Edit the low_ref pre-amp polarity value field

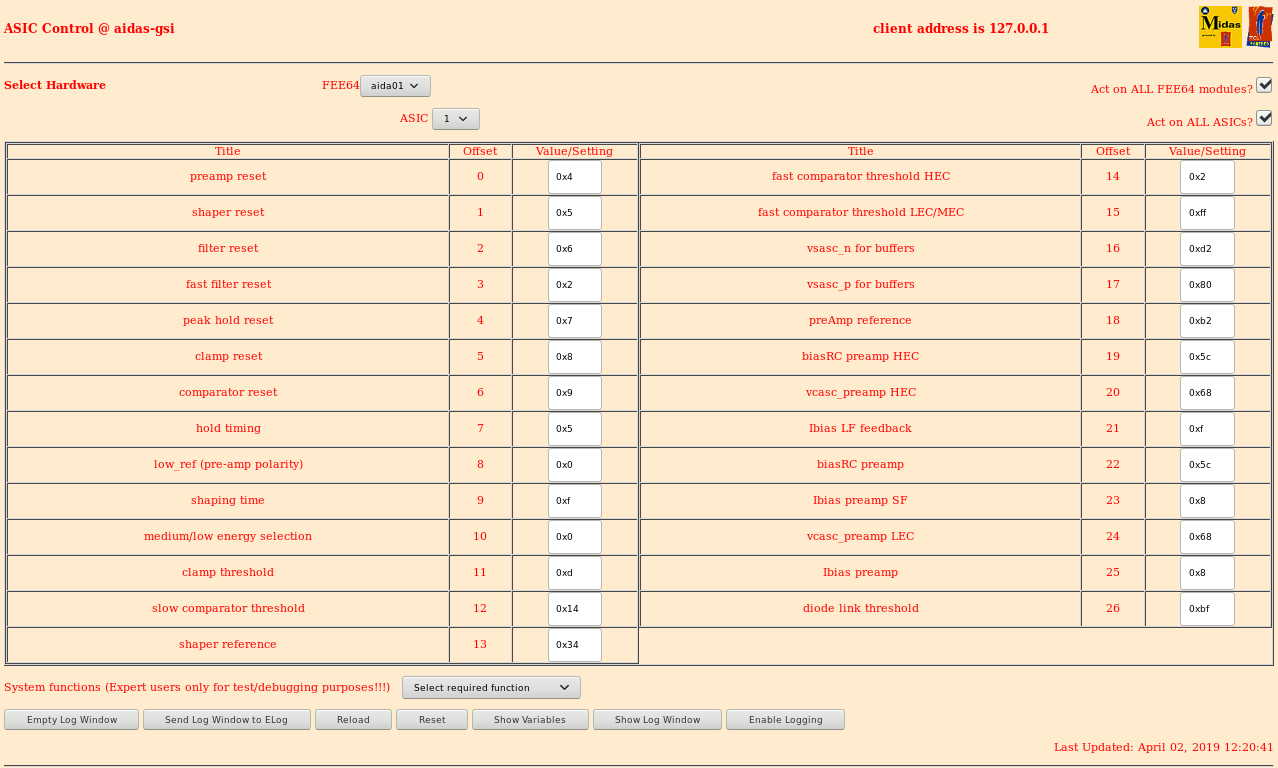pos(575,465)
